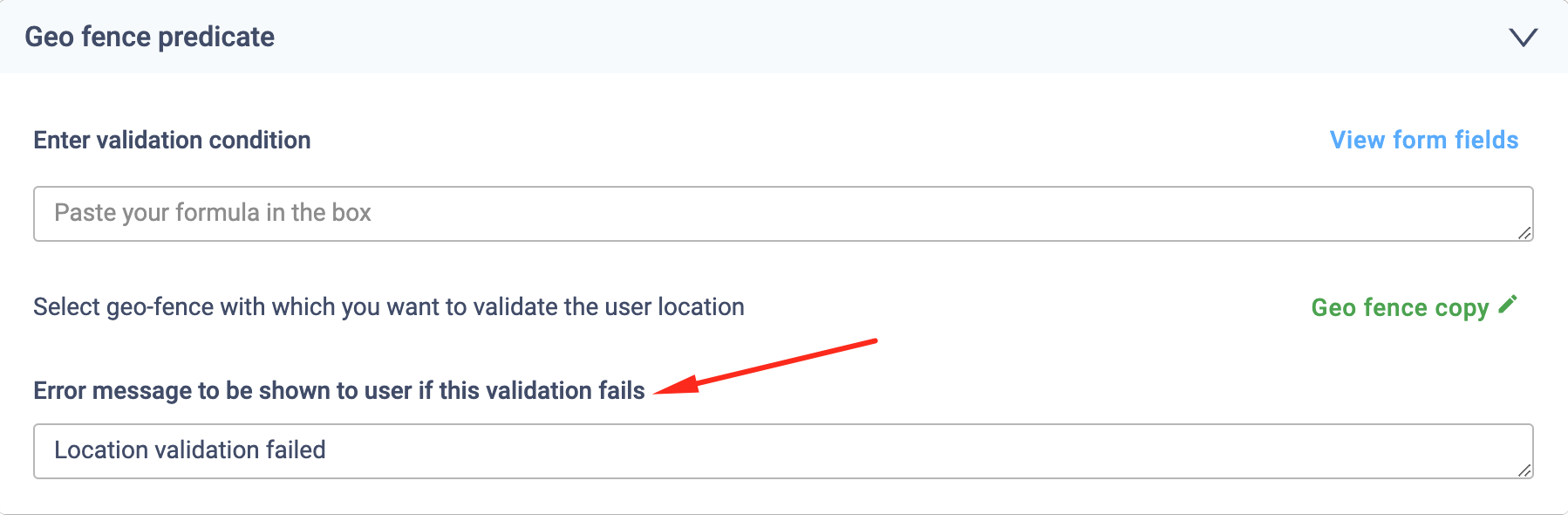The width and height of the screenshot is (1568, 515).
Task: Grab the resize handle of the error message box
Action: (x=1524, y=470)
